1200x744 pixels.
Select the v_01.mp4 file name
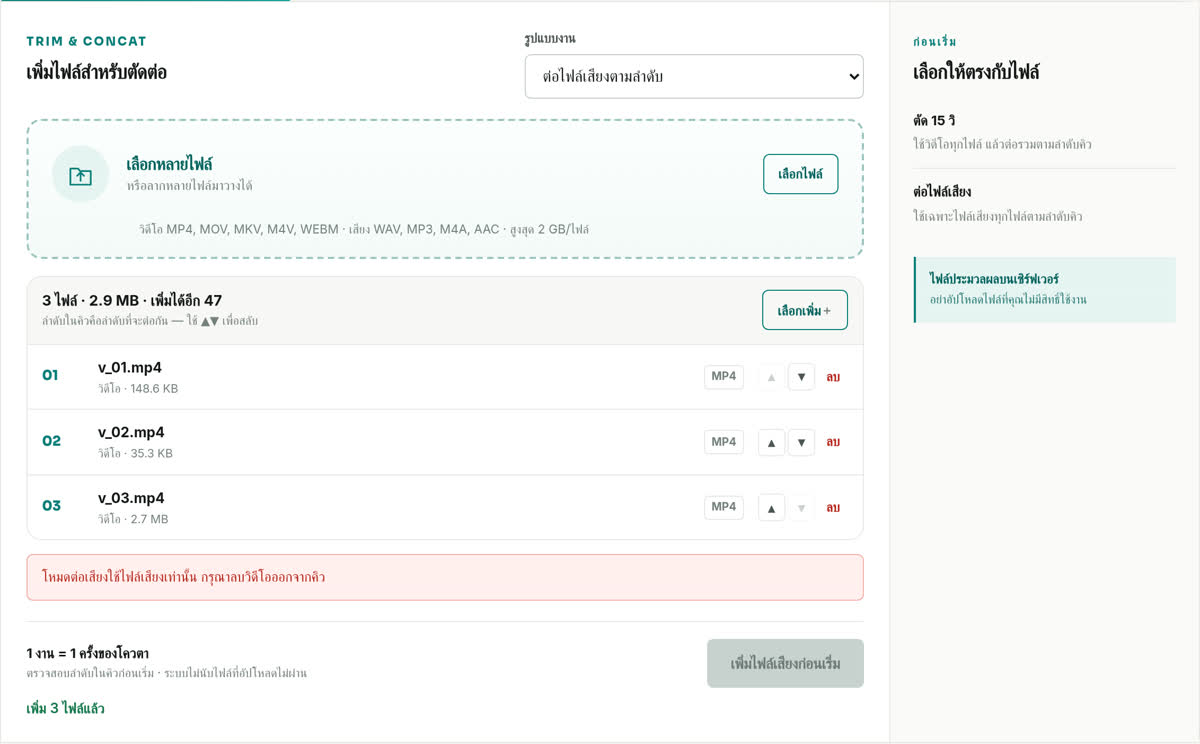(x=130, y=367)
